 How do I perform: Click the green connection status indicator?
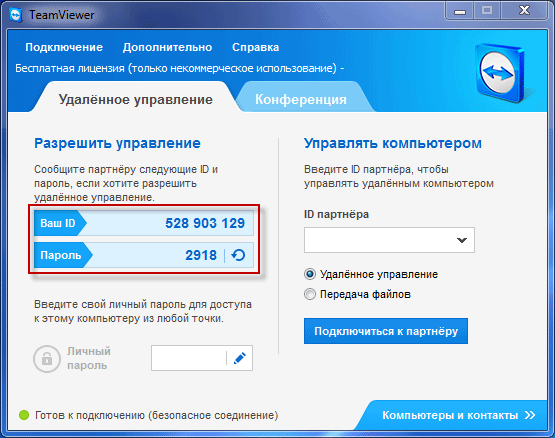24,415
